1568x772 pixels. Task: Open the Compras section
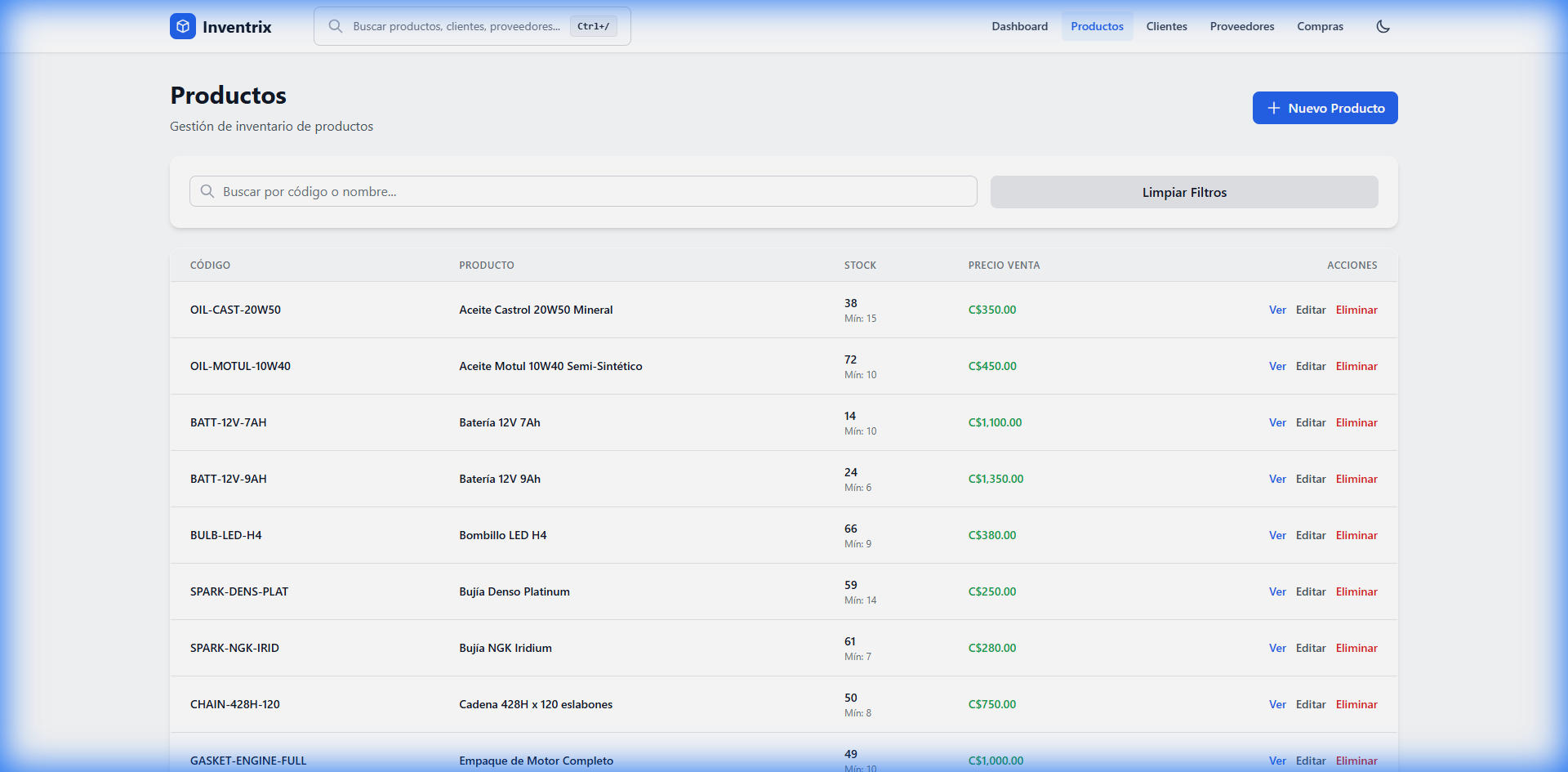[x=1320, y=26]
